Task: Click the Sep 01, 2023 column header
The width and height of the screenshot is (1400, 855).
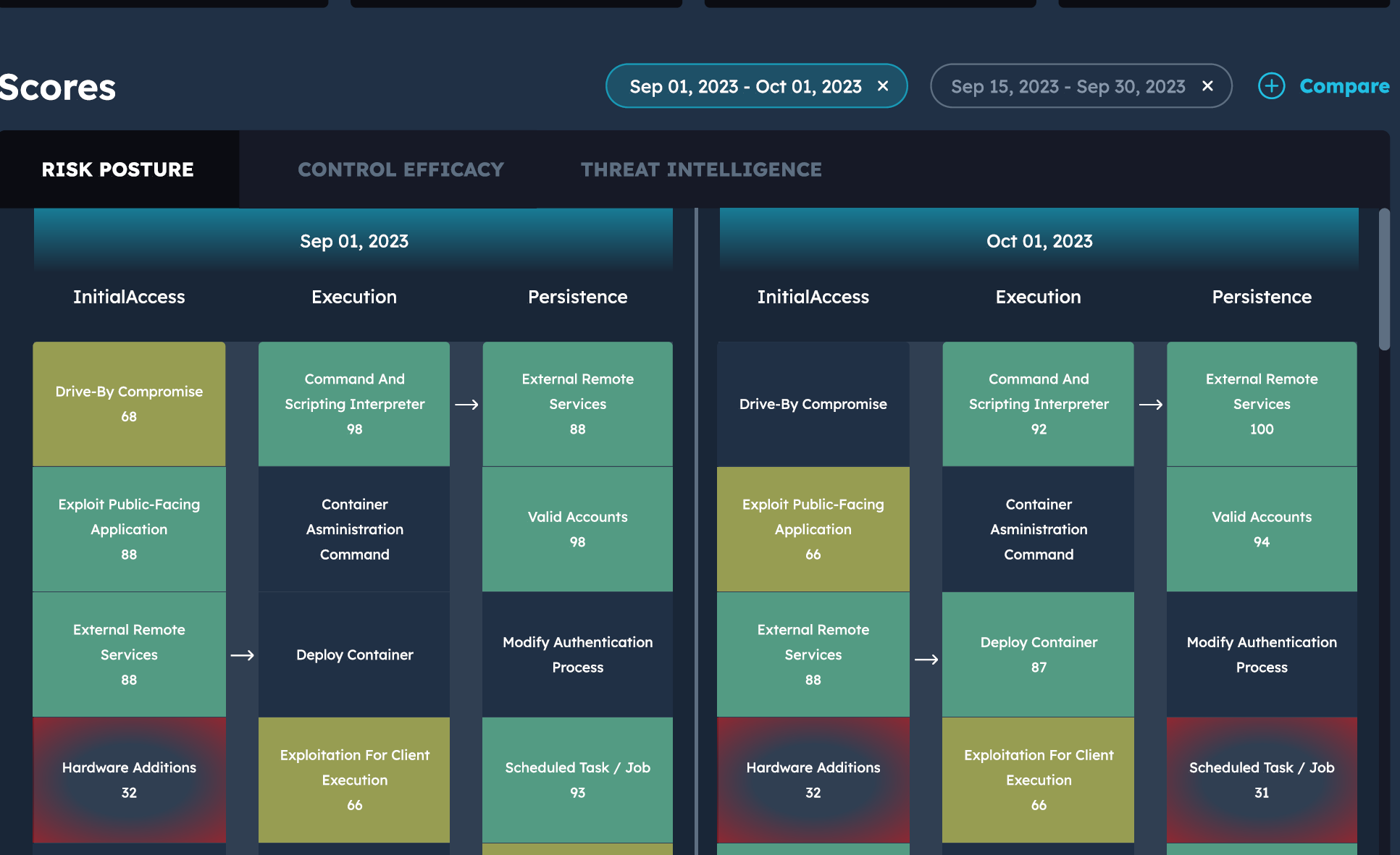Action: (353, 241)
